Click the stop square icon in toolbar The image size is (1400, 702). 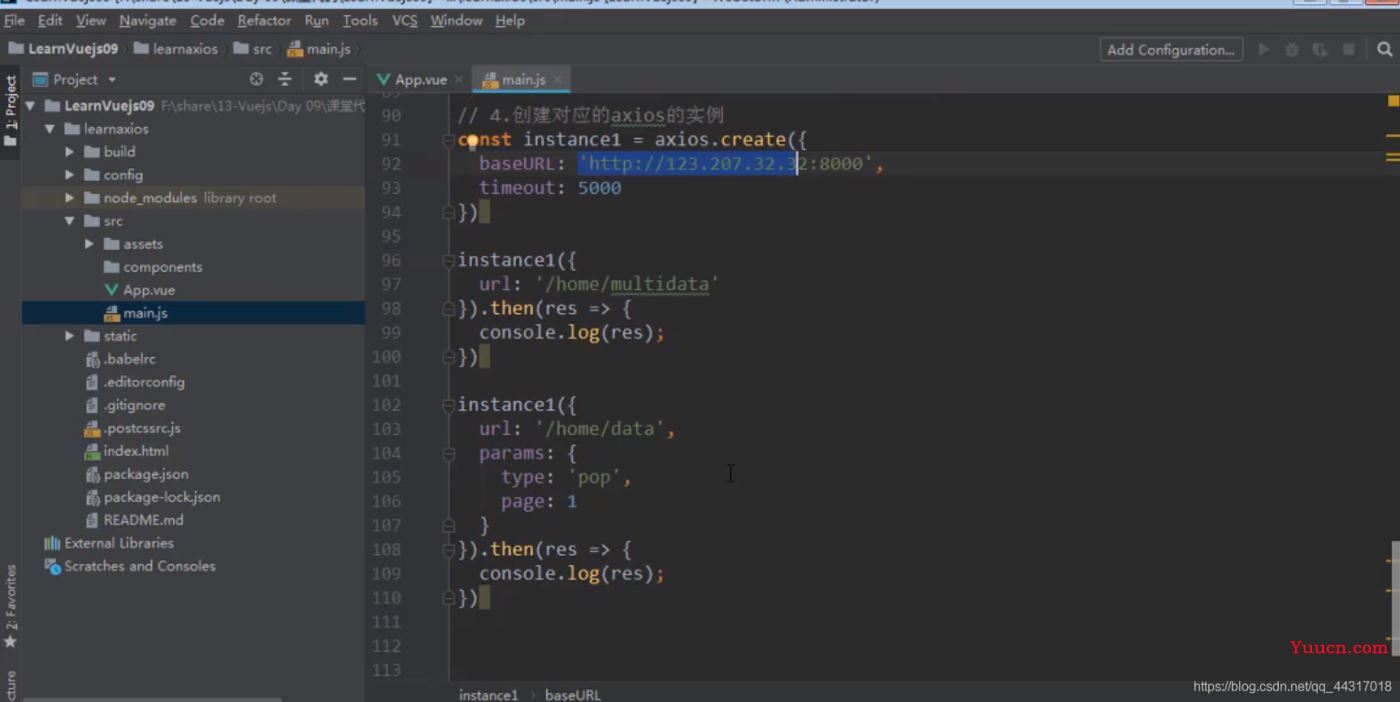point(1348,49)
